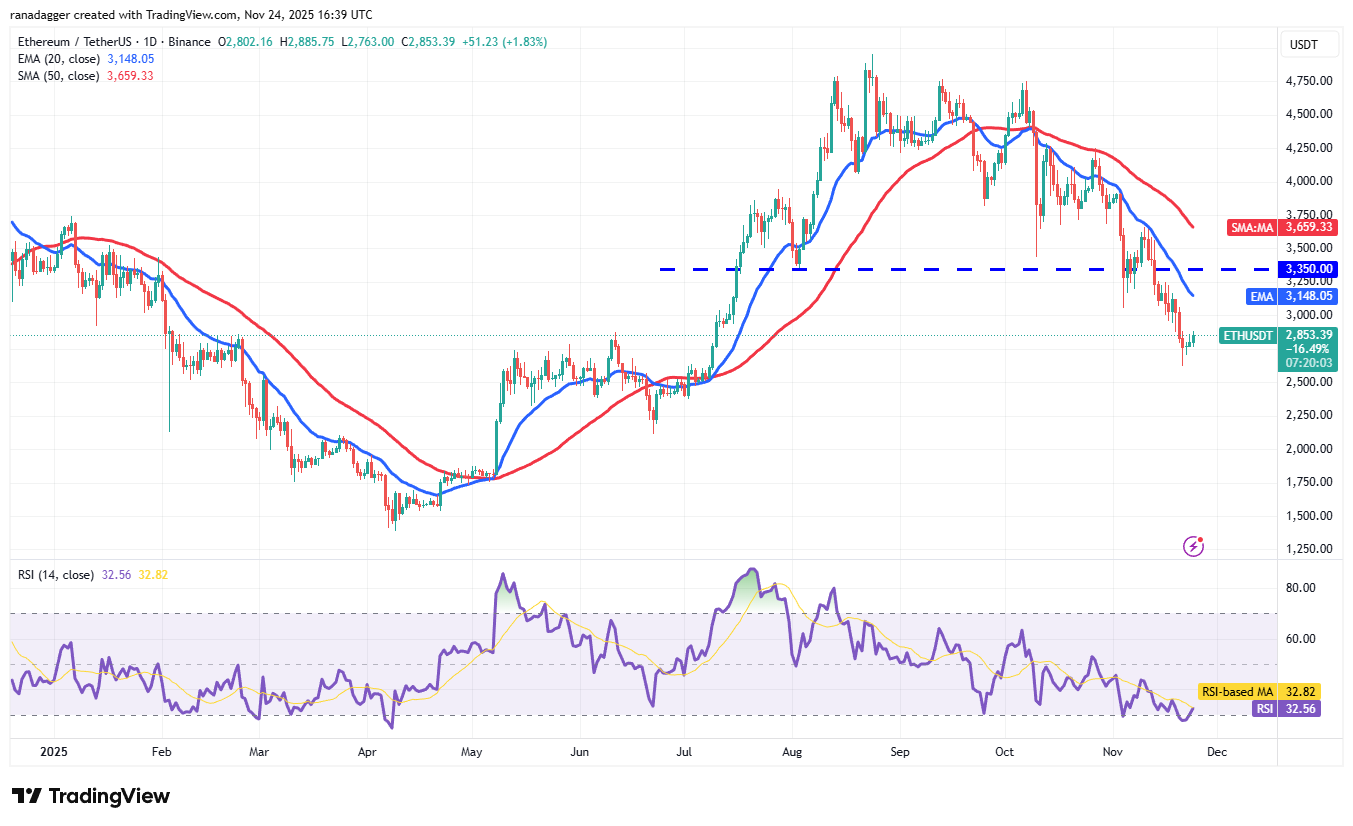
Task: Click the TradingView logo
Action: click(x=88, y=796)
